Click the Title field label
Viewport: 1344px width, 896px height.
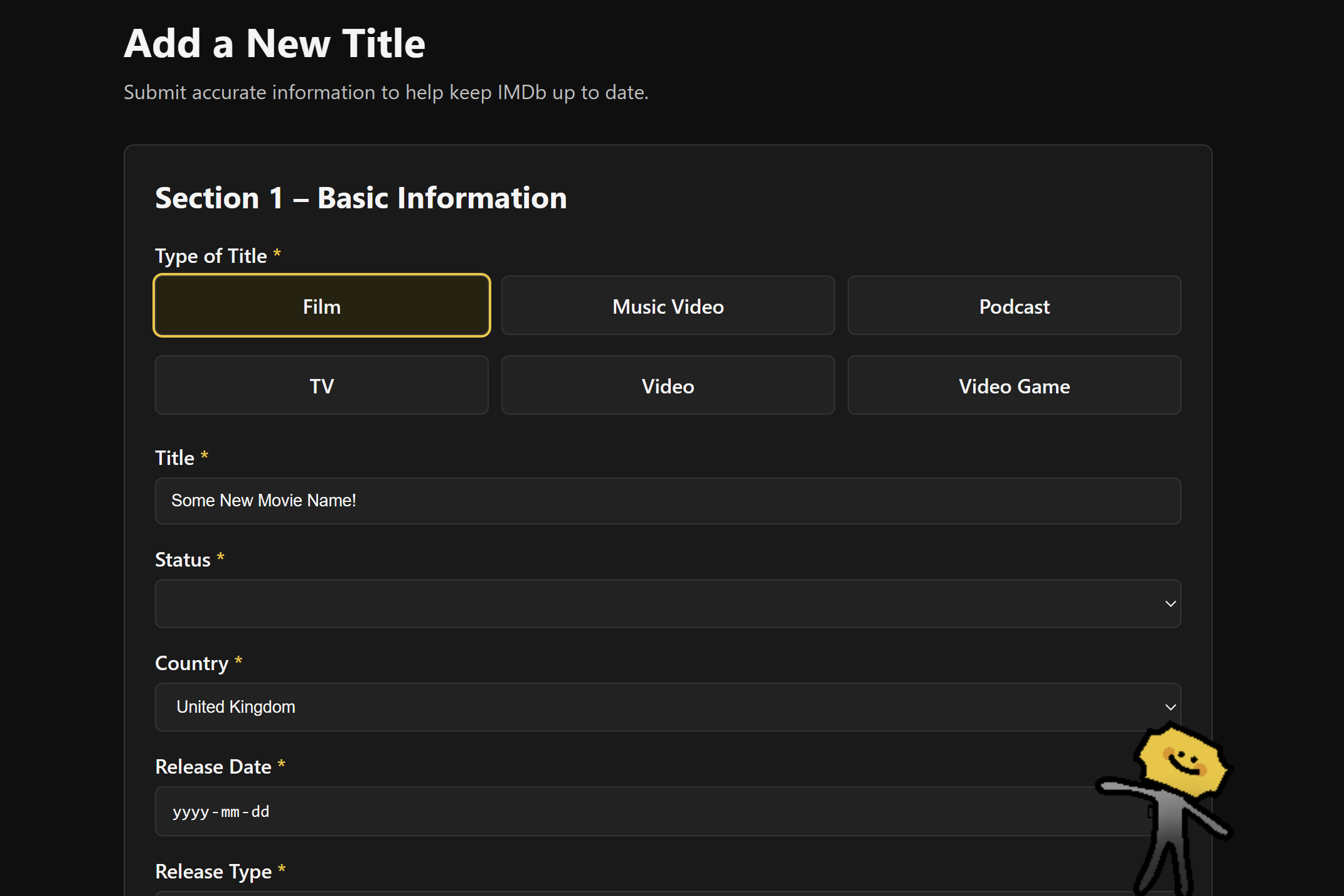pos(174,458)
